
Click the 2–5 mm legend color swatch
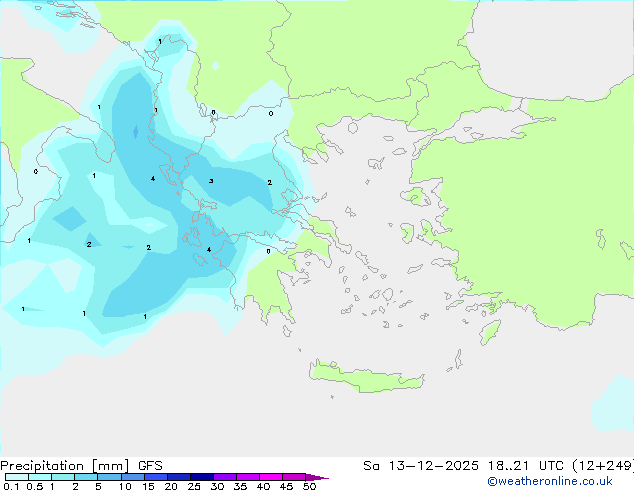point(86,477)
